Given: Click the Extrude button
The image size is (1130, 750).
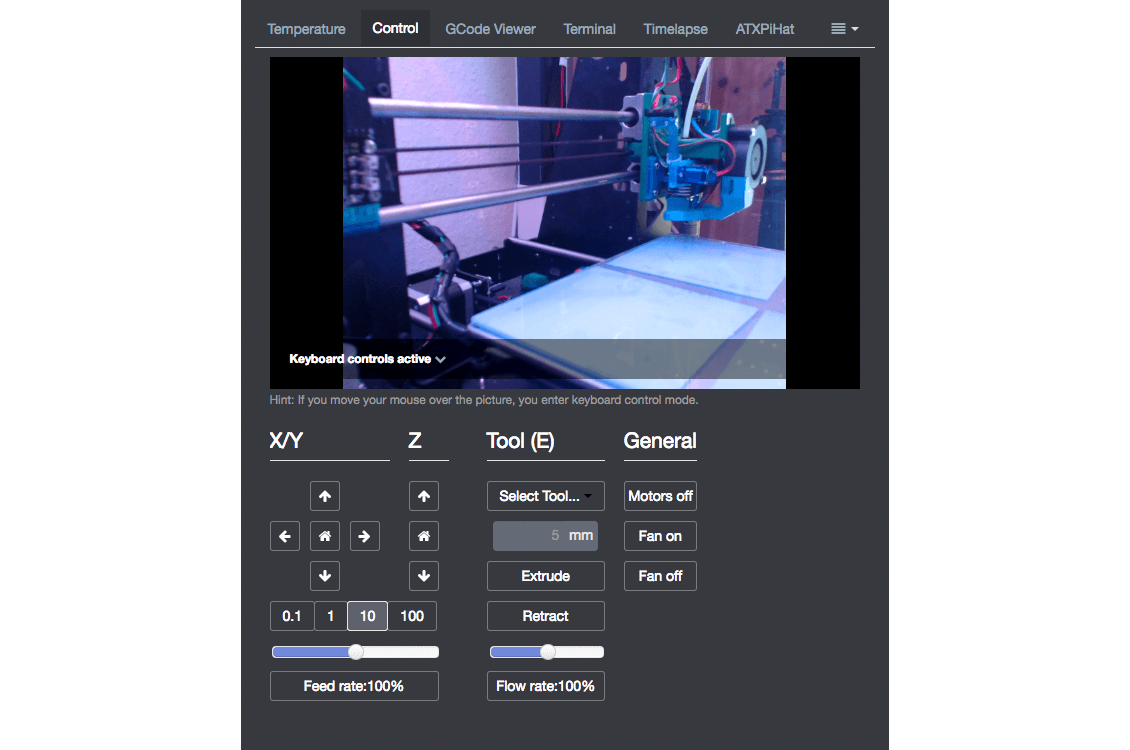Looking at the screenshot, I should click(x=545, y=576).
